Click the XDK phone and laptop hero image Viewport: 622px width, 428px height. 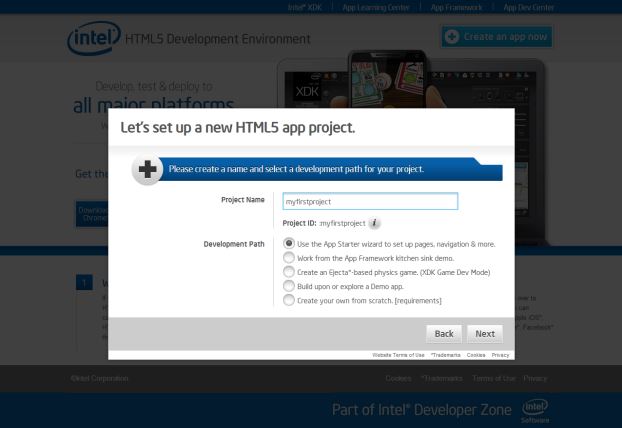[411, 79]
